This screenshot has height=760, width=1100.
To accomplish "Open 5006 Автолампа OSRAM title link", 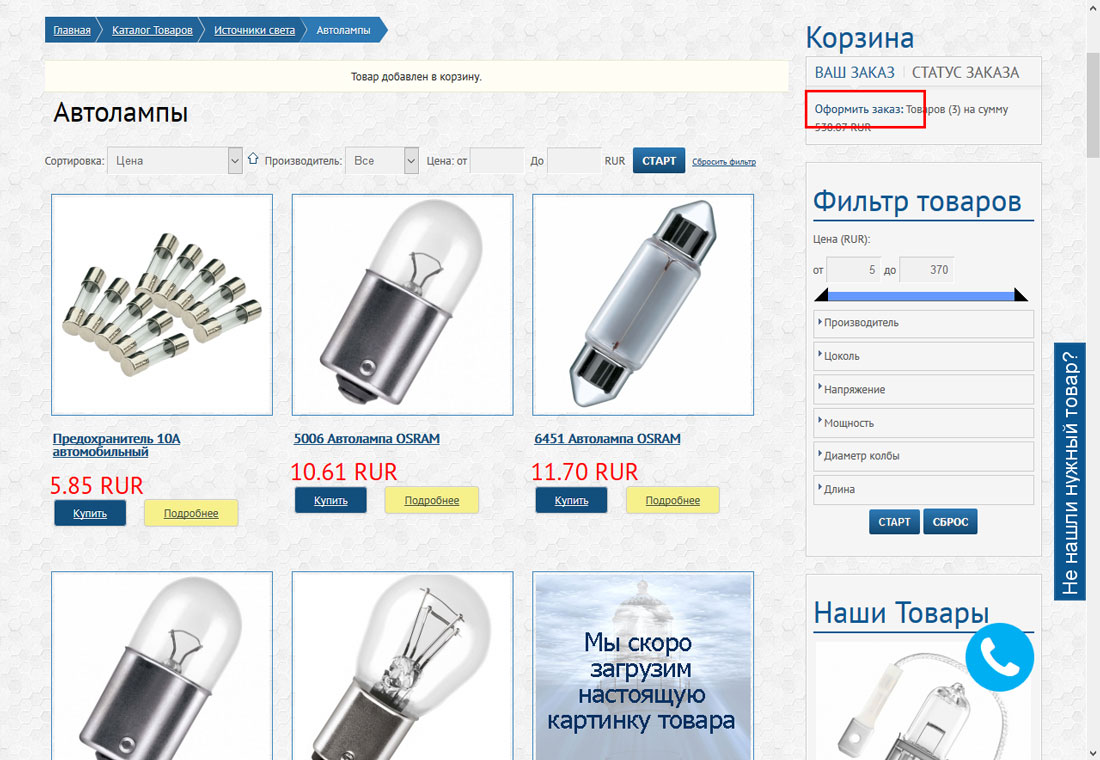I will point(367,439).
